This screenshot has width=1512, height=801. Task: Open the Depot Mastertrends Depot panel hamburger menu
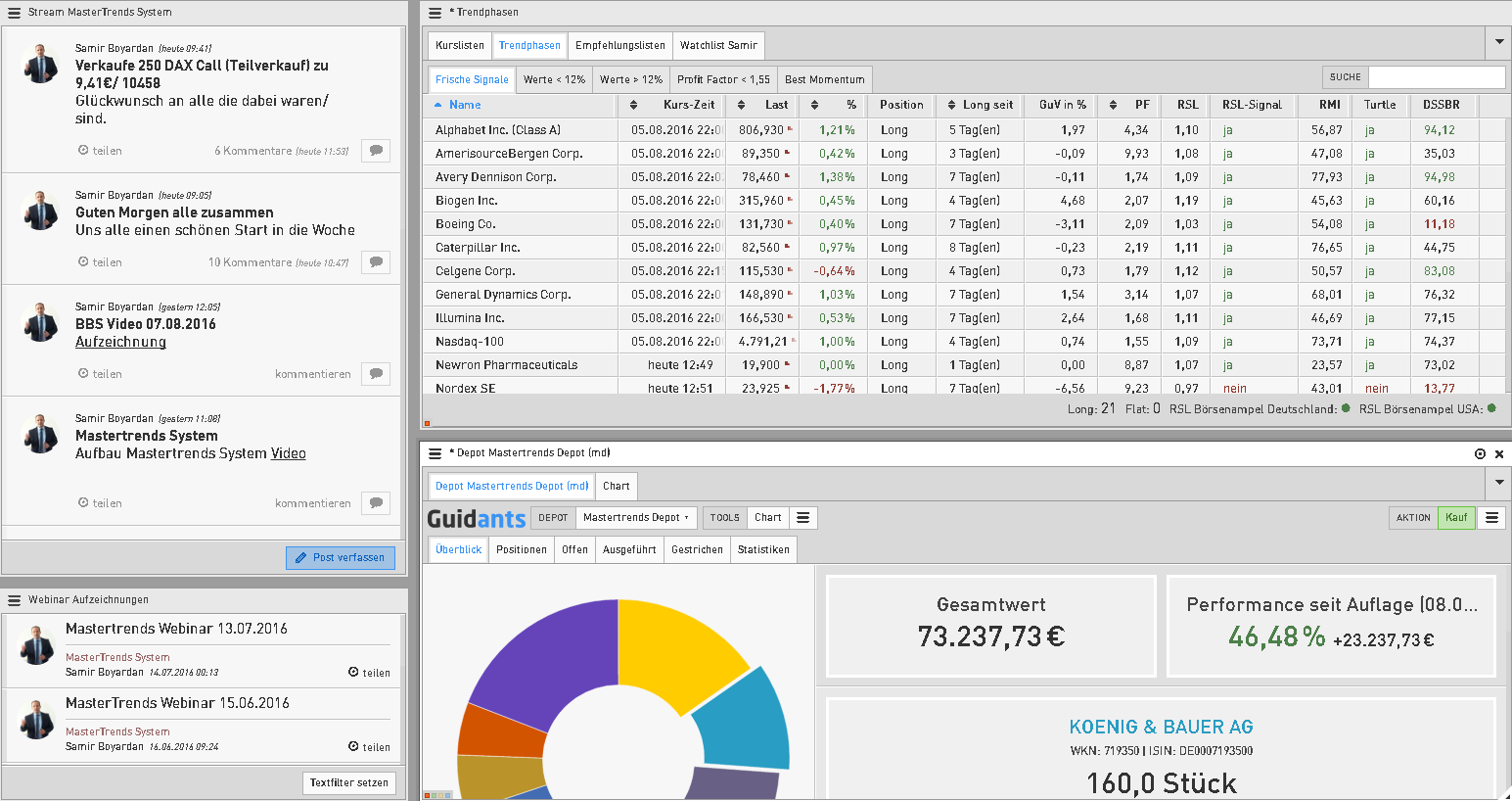pos(435,453)
